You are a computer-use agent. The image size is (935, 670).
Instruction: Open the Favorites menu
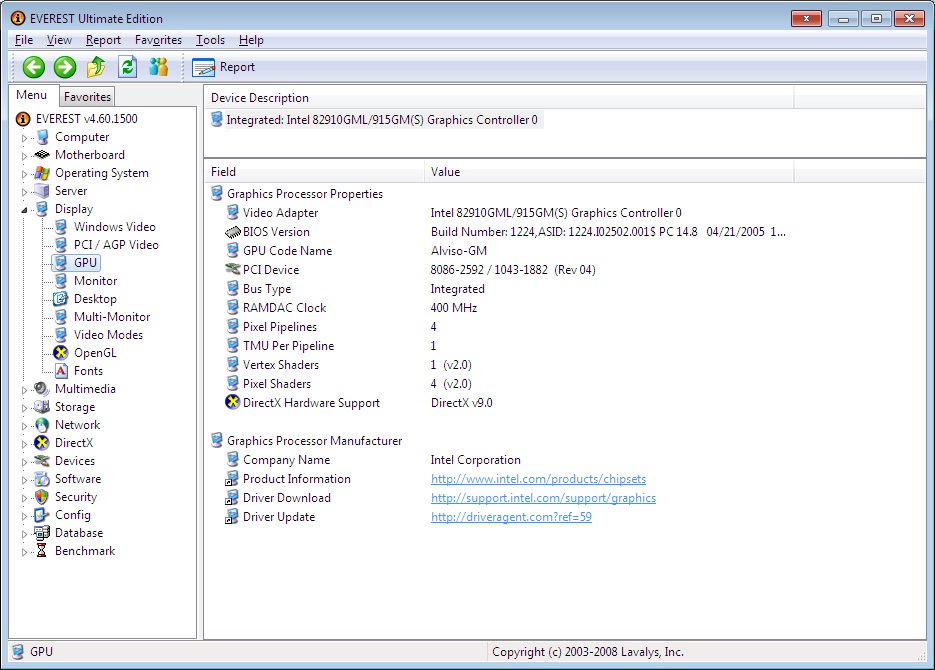[x=158, y=40]
